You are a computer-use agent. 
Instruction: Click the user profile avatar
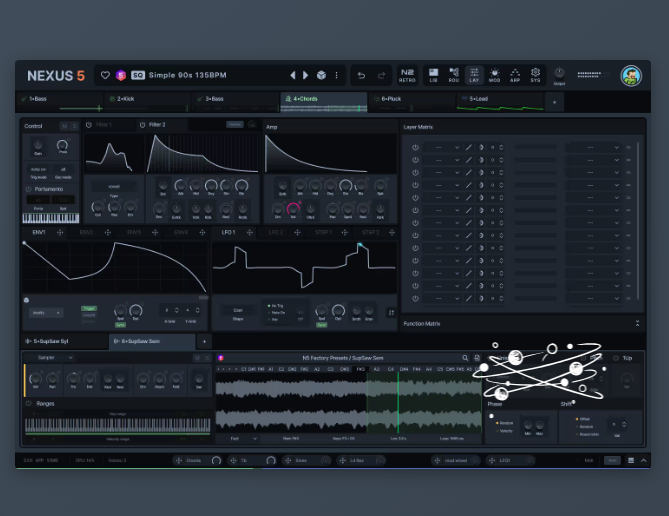[x=631, y=76]
